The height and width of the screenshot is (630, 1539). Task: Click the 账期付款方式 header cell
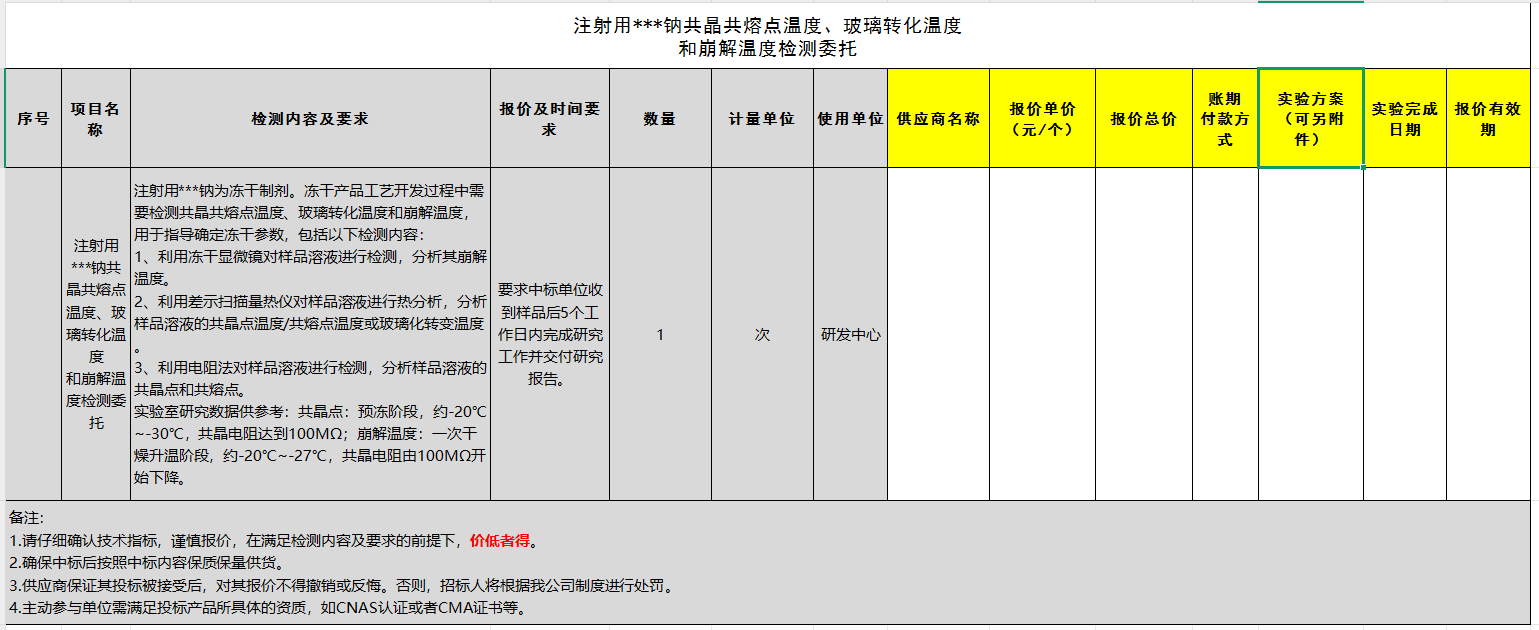[x=1225, y=118]
